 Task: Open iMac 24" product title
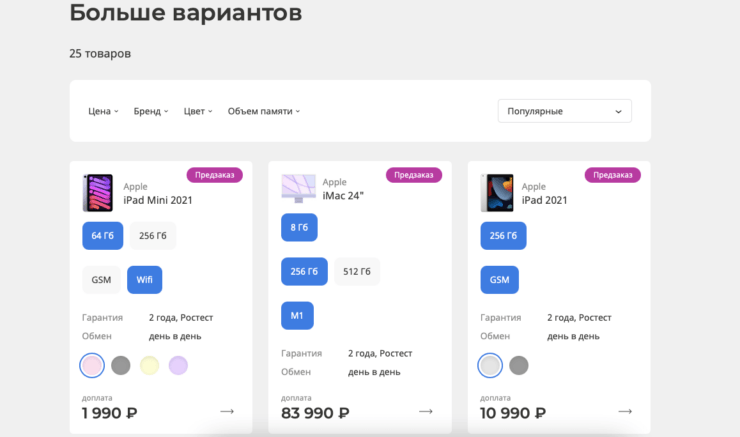coord(343,195)
